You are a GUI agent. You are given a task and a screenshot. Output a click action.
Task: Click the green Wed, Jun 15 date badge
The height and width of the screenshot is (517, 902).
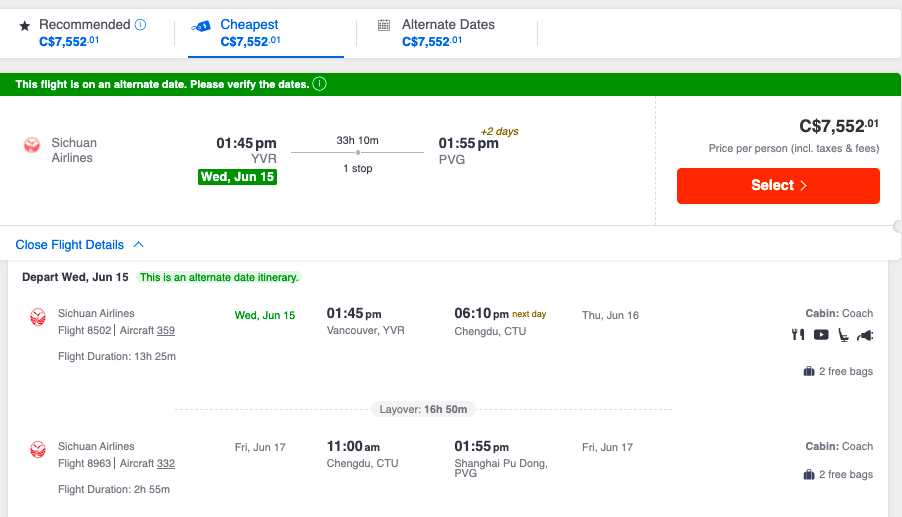[238, 177]
